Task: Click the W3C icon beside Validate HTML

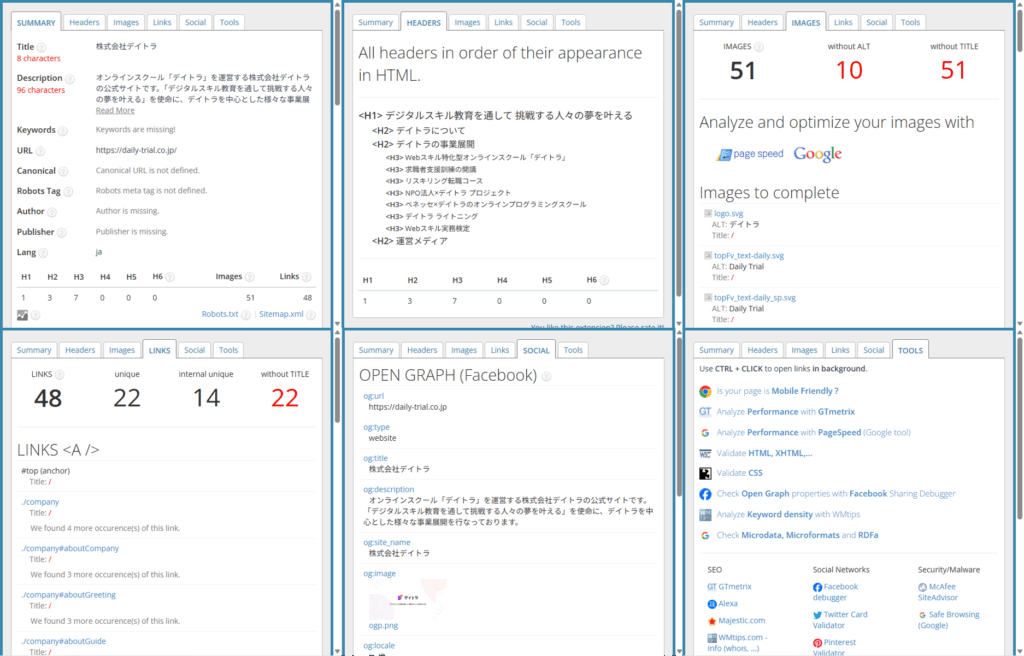Action: pyautogui.click(x=705, y=453)
